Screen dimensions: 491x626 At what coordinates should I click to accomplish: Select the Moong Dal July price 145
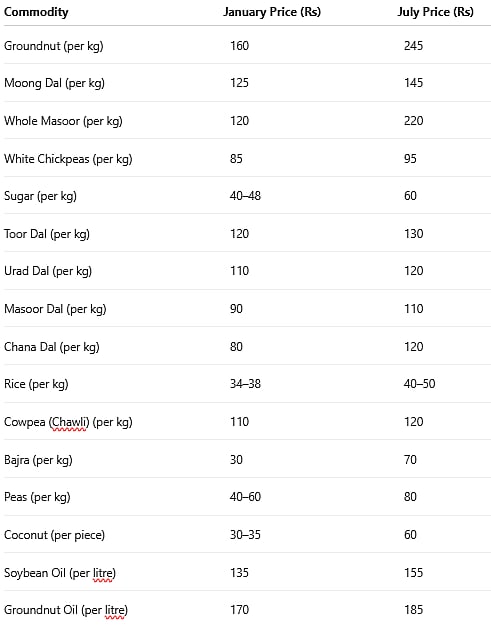tap(413, 83)
